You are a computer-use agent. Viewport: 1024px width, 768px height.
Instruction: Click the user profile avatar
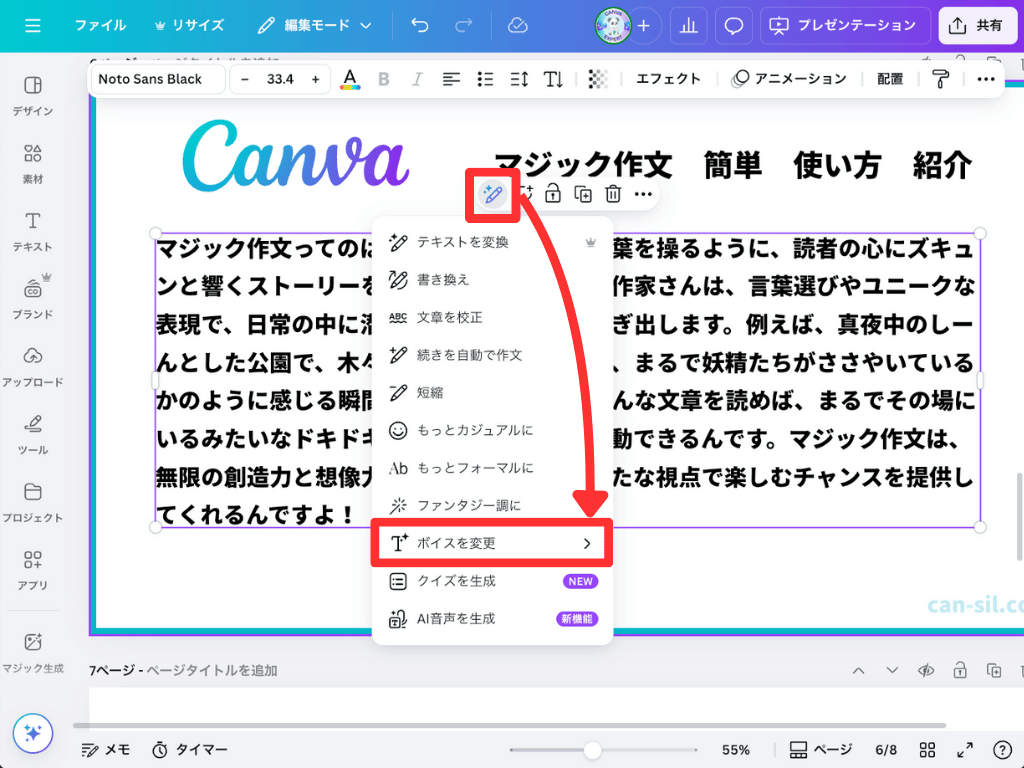[613, 25]
